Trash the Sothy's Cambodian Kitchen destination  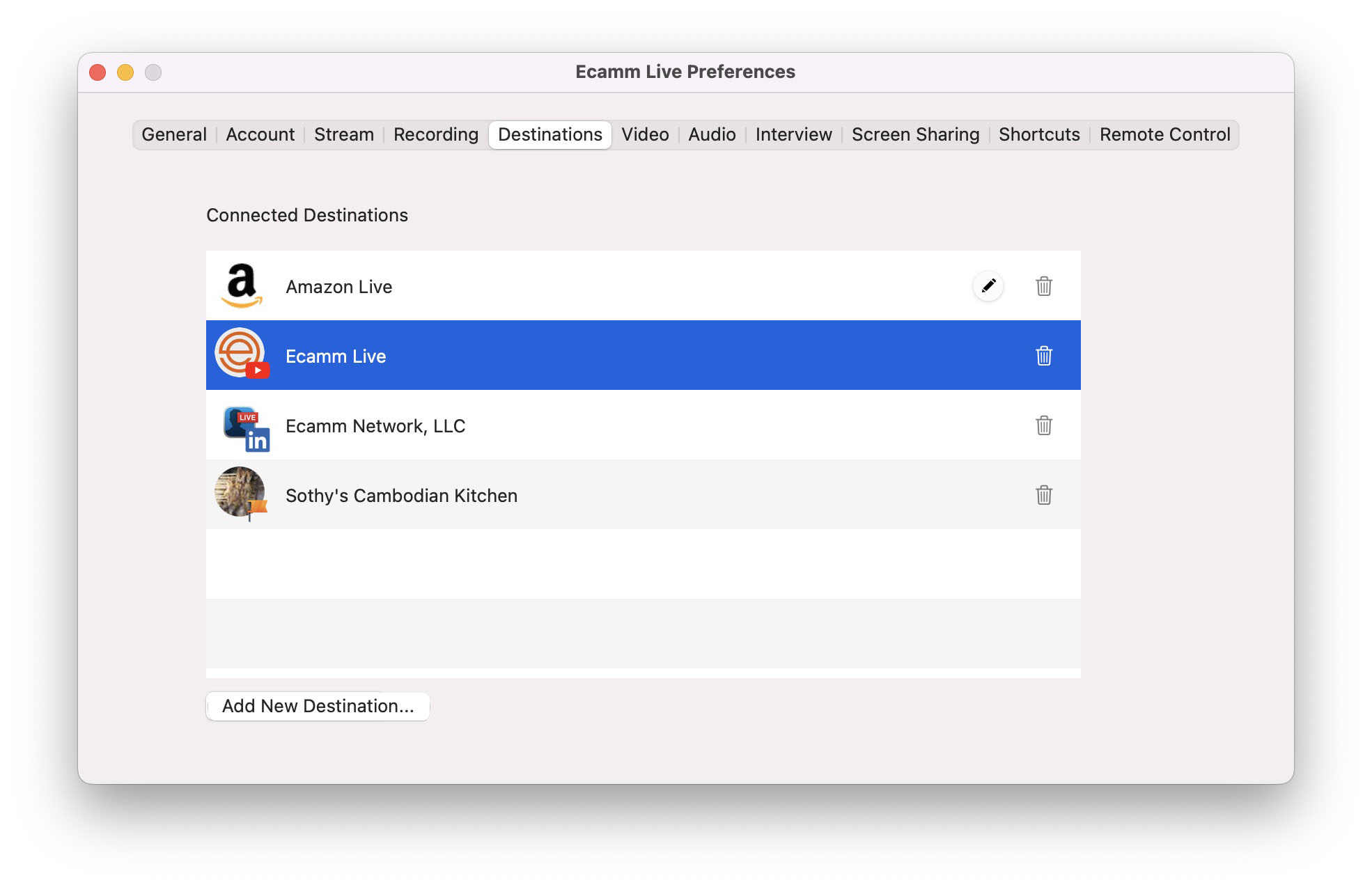(1043, 495)
